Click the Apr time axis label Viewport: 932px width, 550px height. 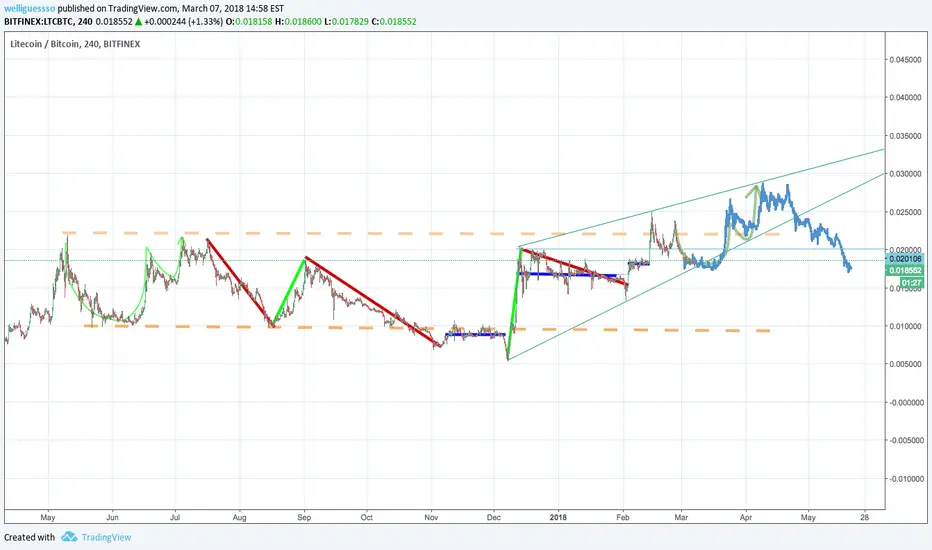point(746,517)
